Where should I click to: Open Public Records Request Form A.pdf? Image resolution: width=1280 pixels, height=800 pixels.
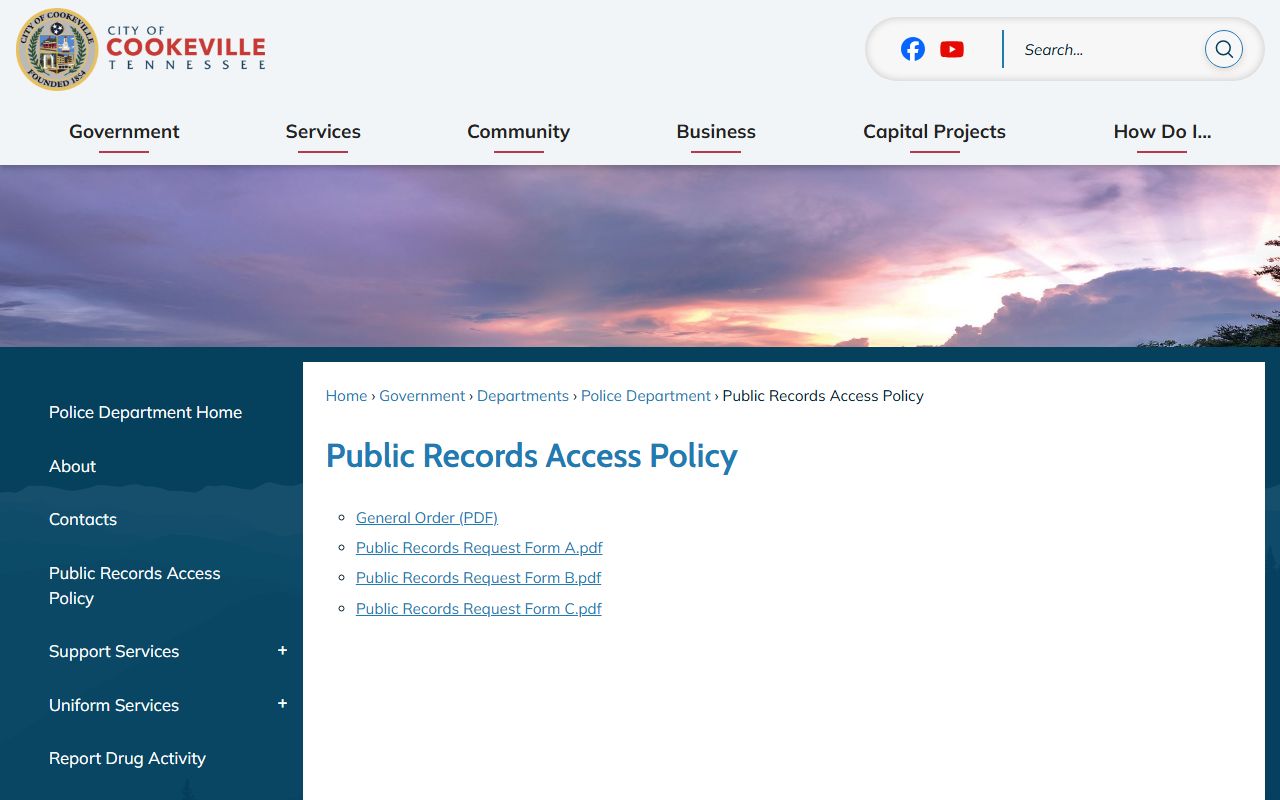pyautogui.click(x=479, y=548)
